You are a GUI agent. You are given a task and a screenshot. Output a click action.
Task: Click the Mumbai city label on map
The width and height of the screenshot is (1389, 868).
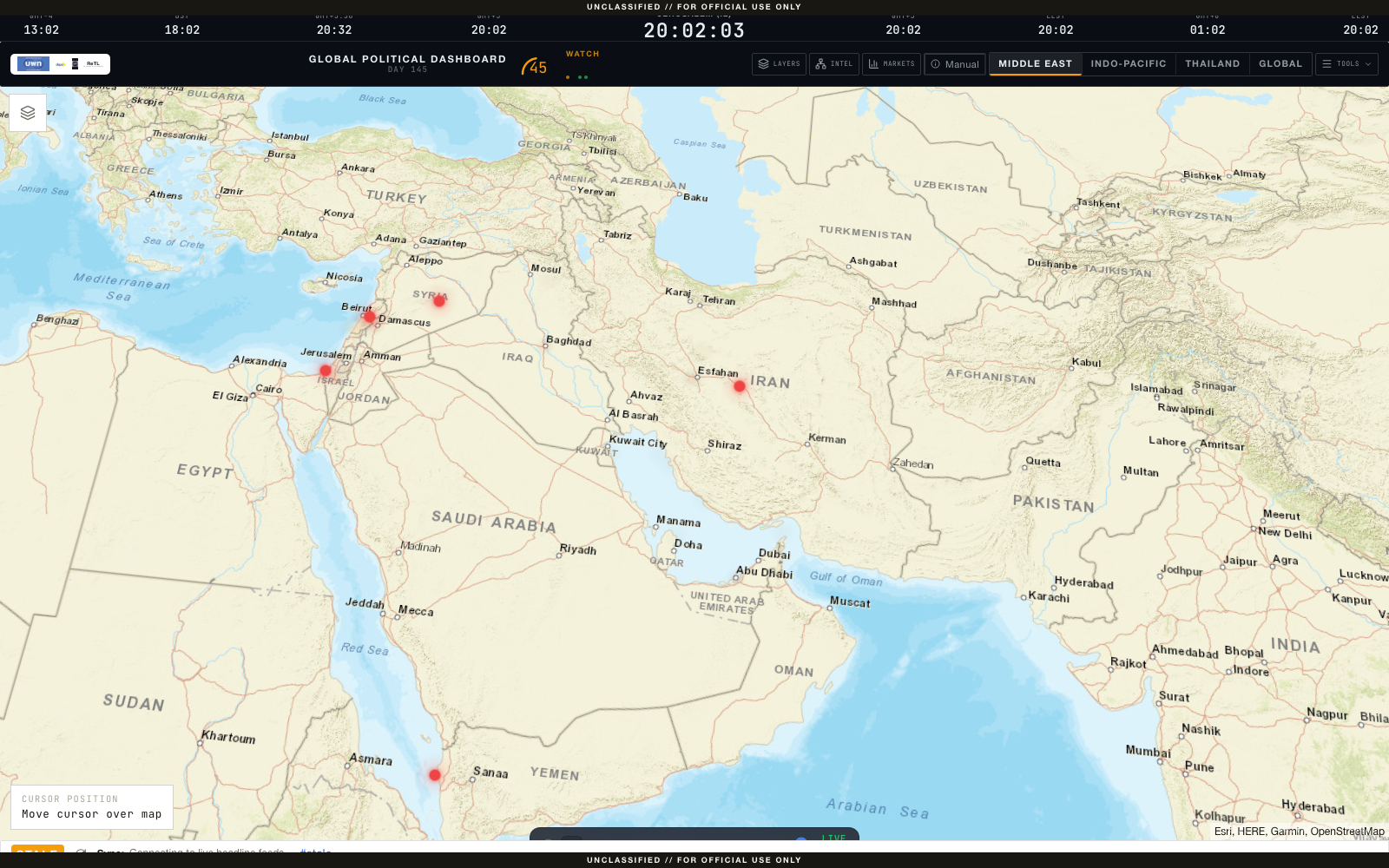(1148, 751)
